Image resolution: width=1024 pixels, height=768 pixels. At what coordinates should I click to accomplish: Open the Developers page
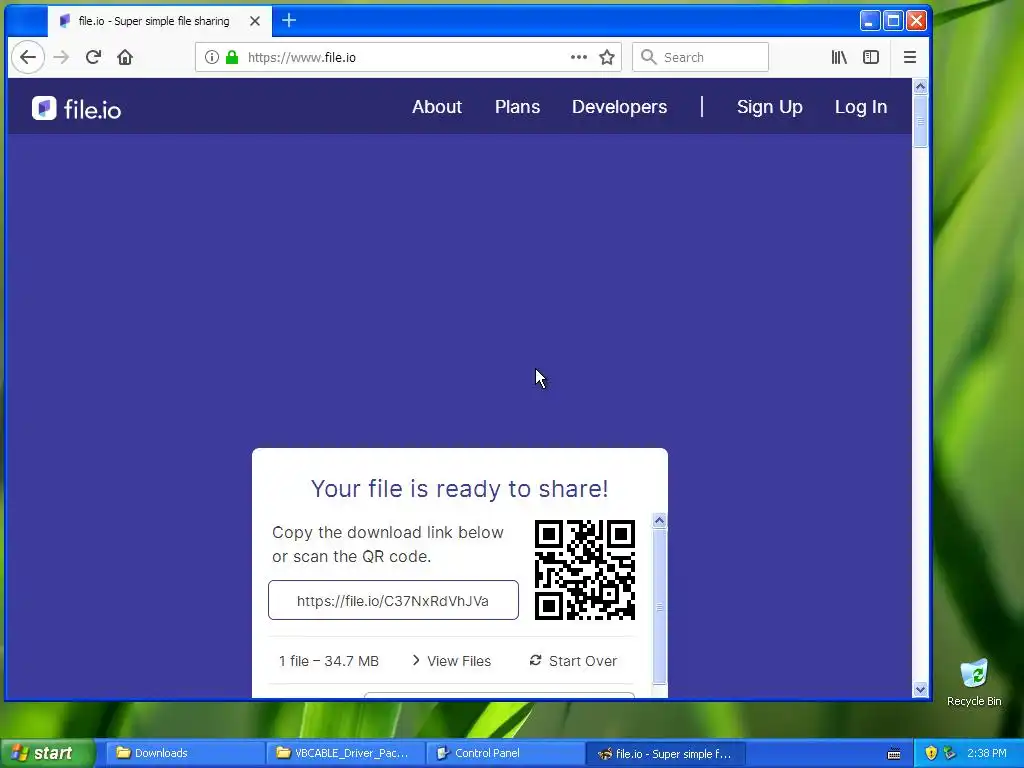pyautogui.click(x=620, y=107)
